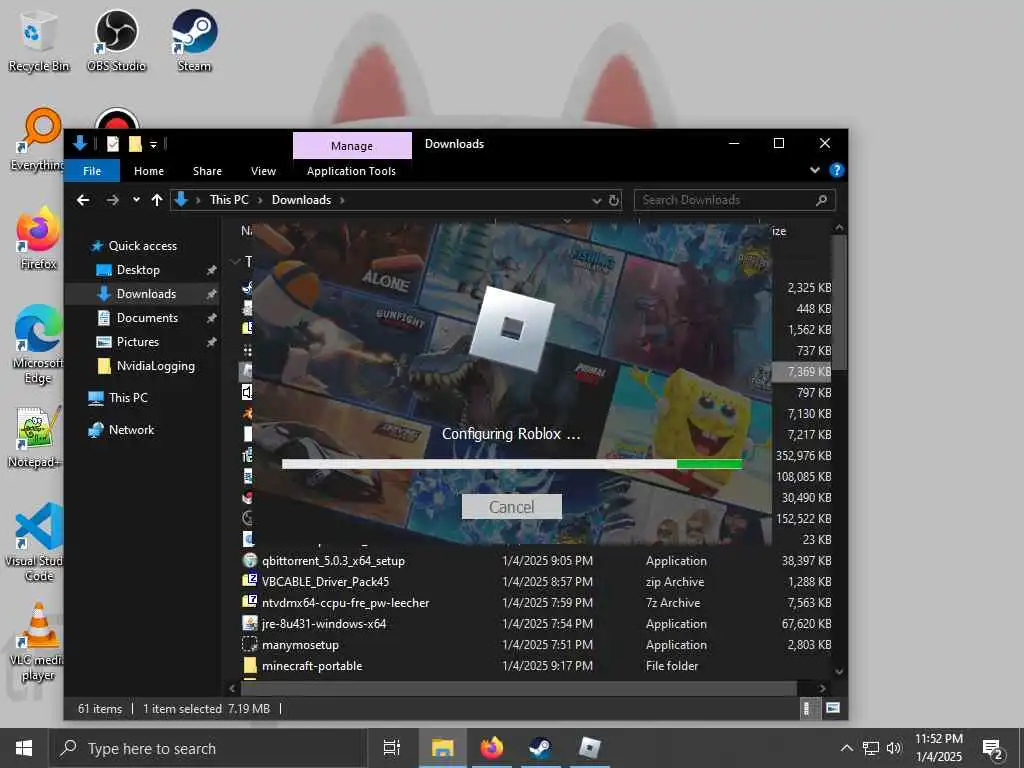
Task: Click the taskbar search box
Action: tap(208, 748)
